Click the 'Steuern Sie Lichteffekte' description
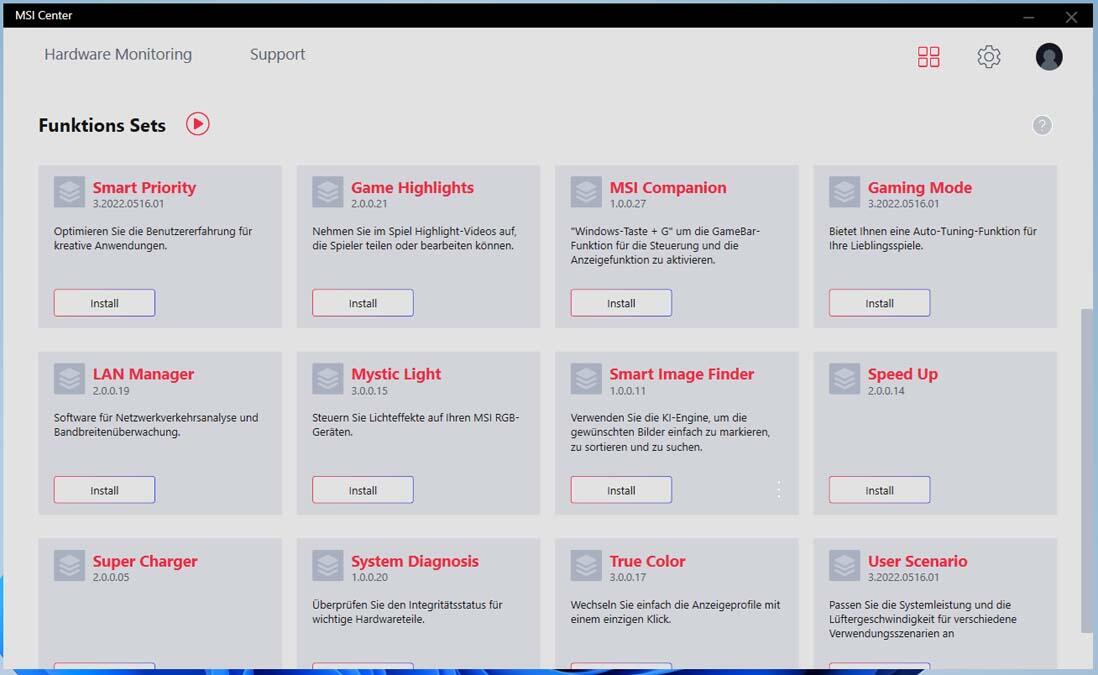Screen dimensions: 1098x675 [415, 425]
